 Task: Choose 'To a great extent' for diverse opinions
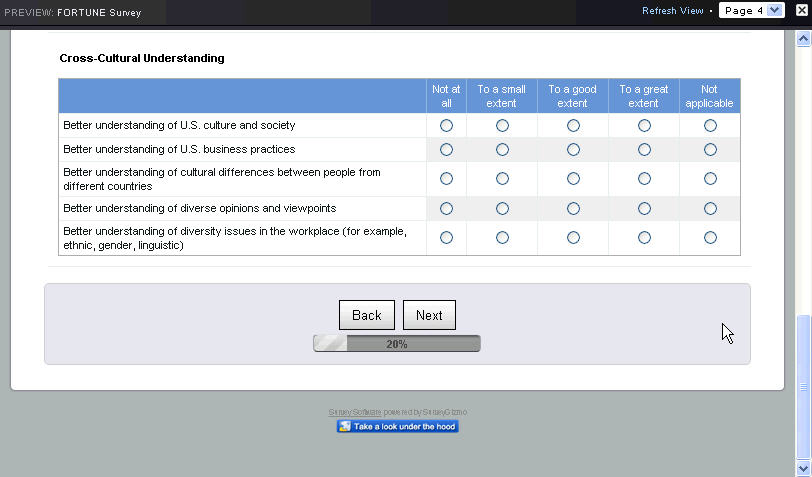pyautogui.click(x=644, y=209)
